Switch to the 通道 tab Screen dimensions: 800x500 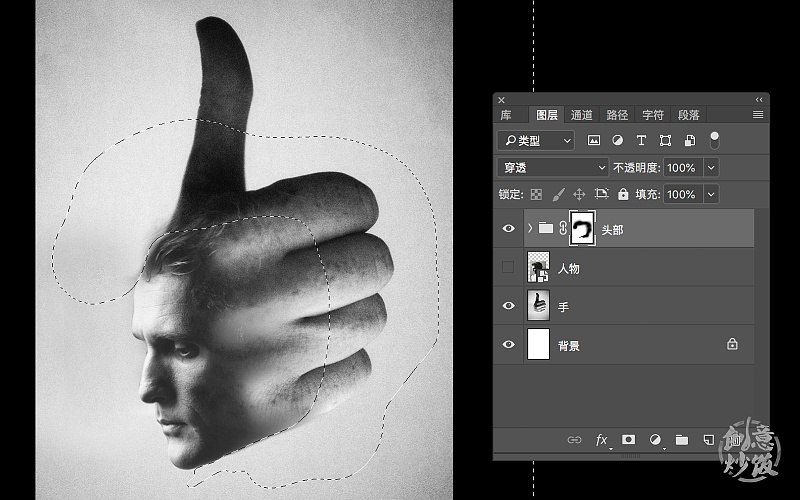tap(581, 115)
